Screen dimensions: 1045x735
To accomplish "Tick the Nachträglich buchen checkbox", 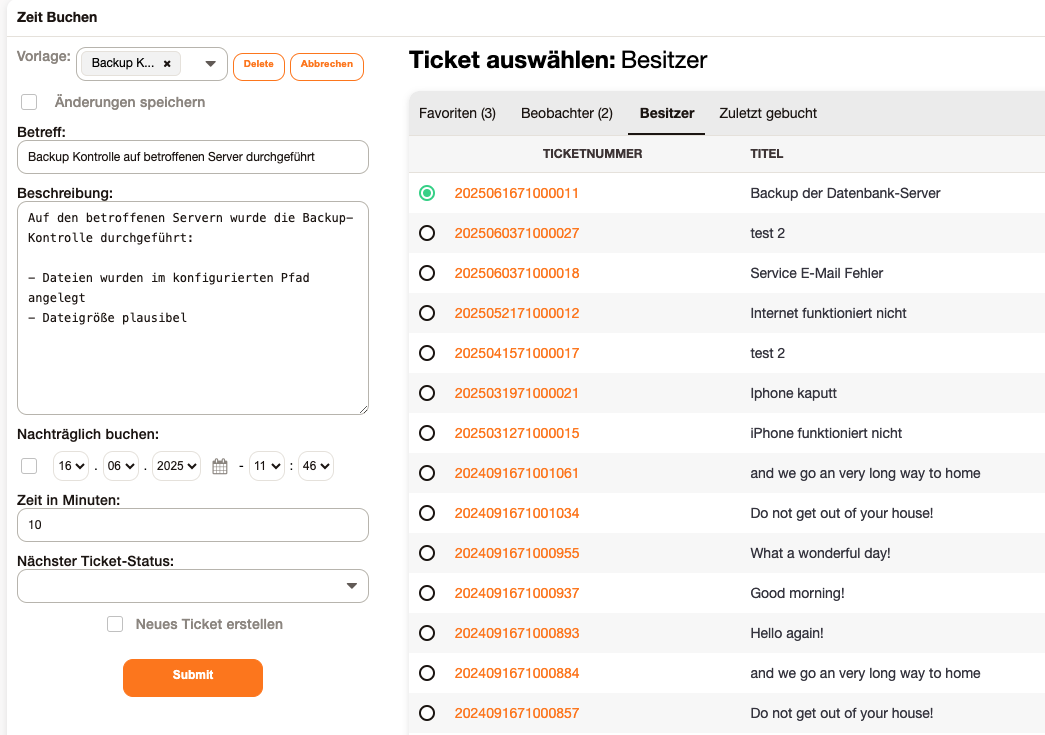I will click(x=29, y=466).
